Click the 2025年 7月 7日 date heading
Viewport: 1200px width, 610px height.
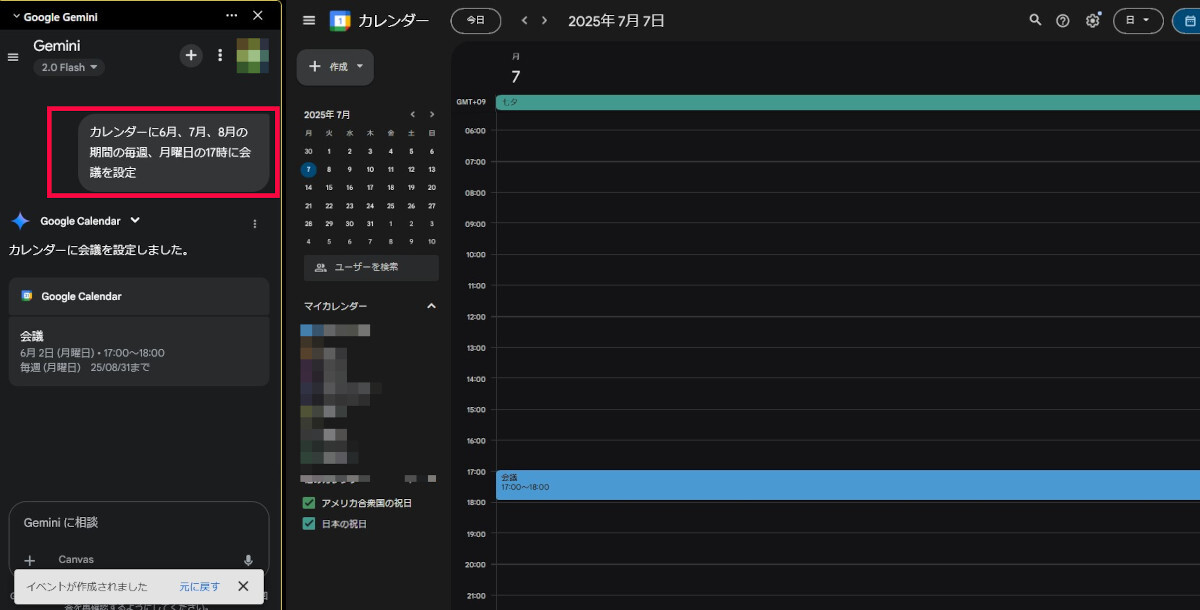pos(616,20)
